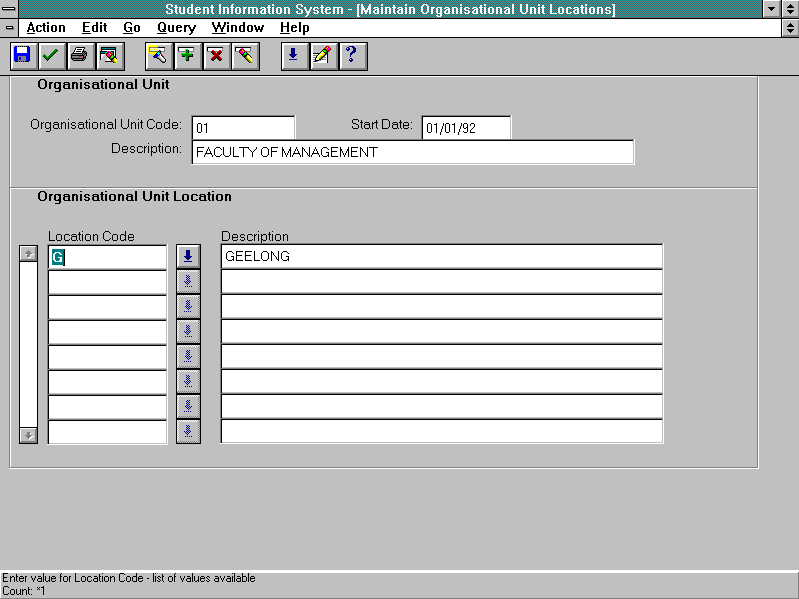Image resolution: width=799 pixels, height=599 pixels.
Task: Click the blue question mark help icon
Action: pyautogui.click(x=351, y=56)
